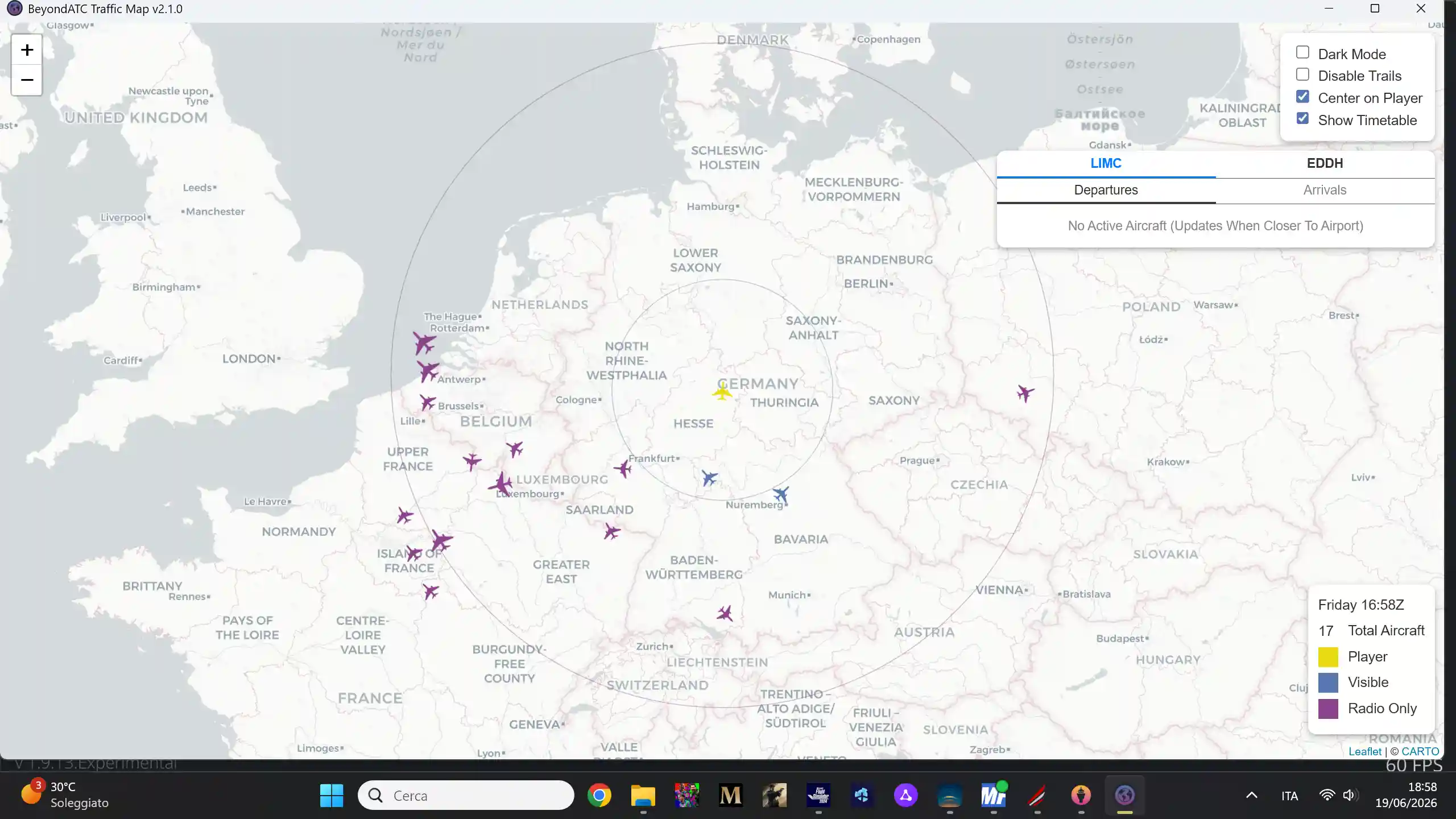Click the purple aircraft southwest of Munich
Image resolution: width=1456 pixels, height=819 pixels.
pos(725,613)
